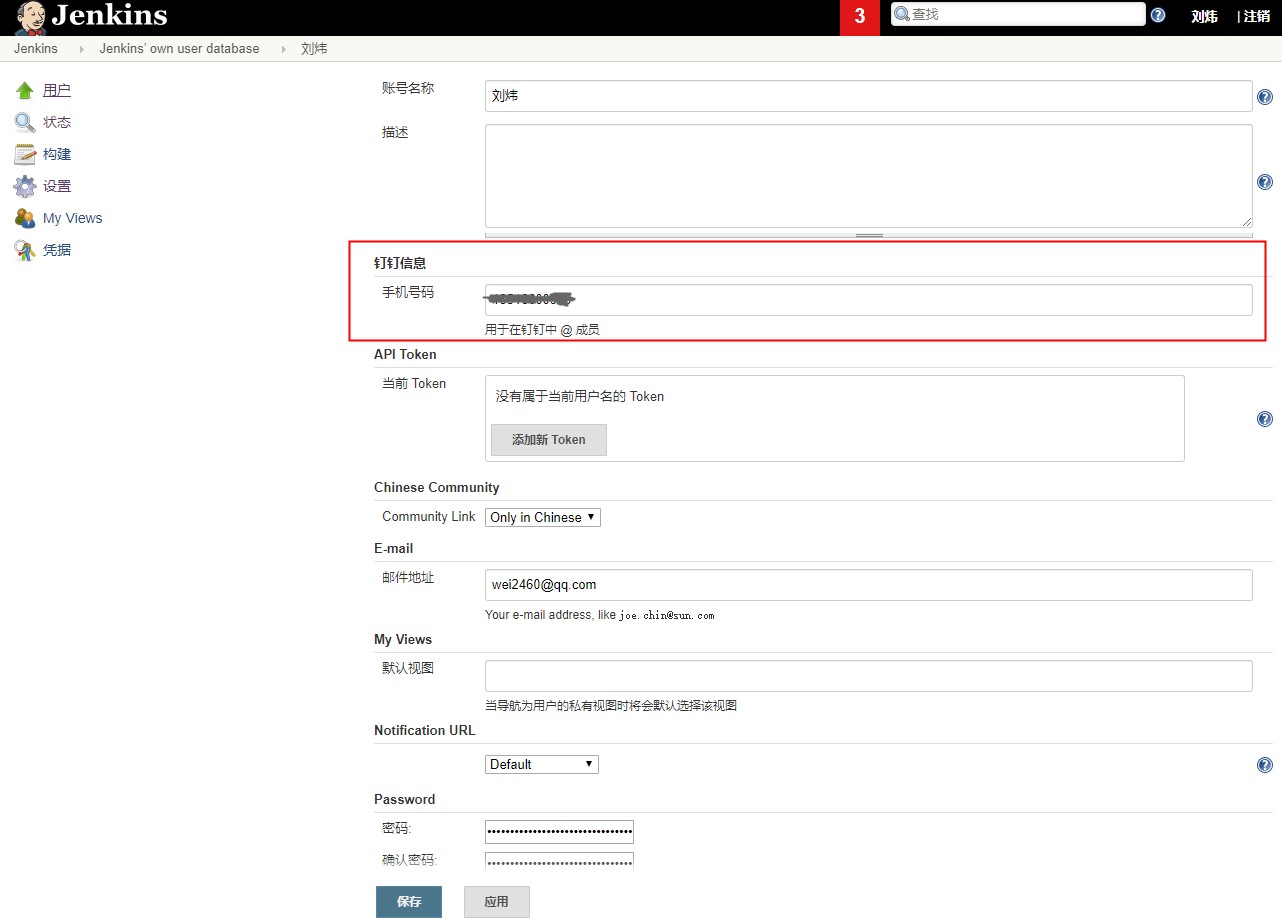Click the 没有属于当前用户名的 Token text
Image resolution: width=1282 pixels, height=918 pixels.
point(580,397)
